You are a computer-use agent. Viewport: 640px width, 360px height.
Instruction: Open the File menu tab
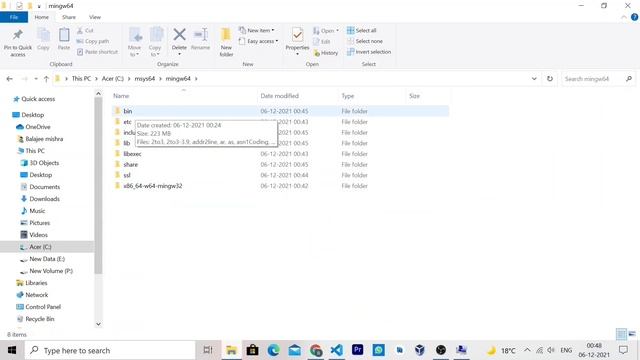click(14, 17)
